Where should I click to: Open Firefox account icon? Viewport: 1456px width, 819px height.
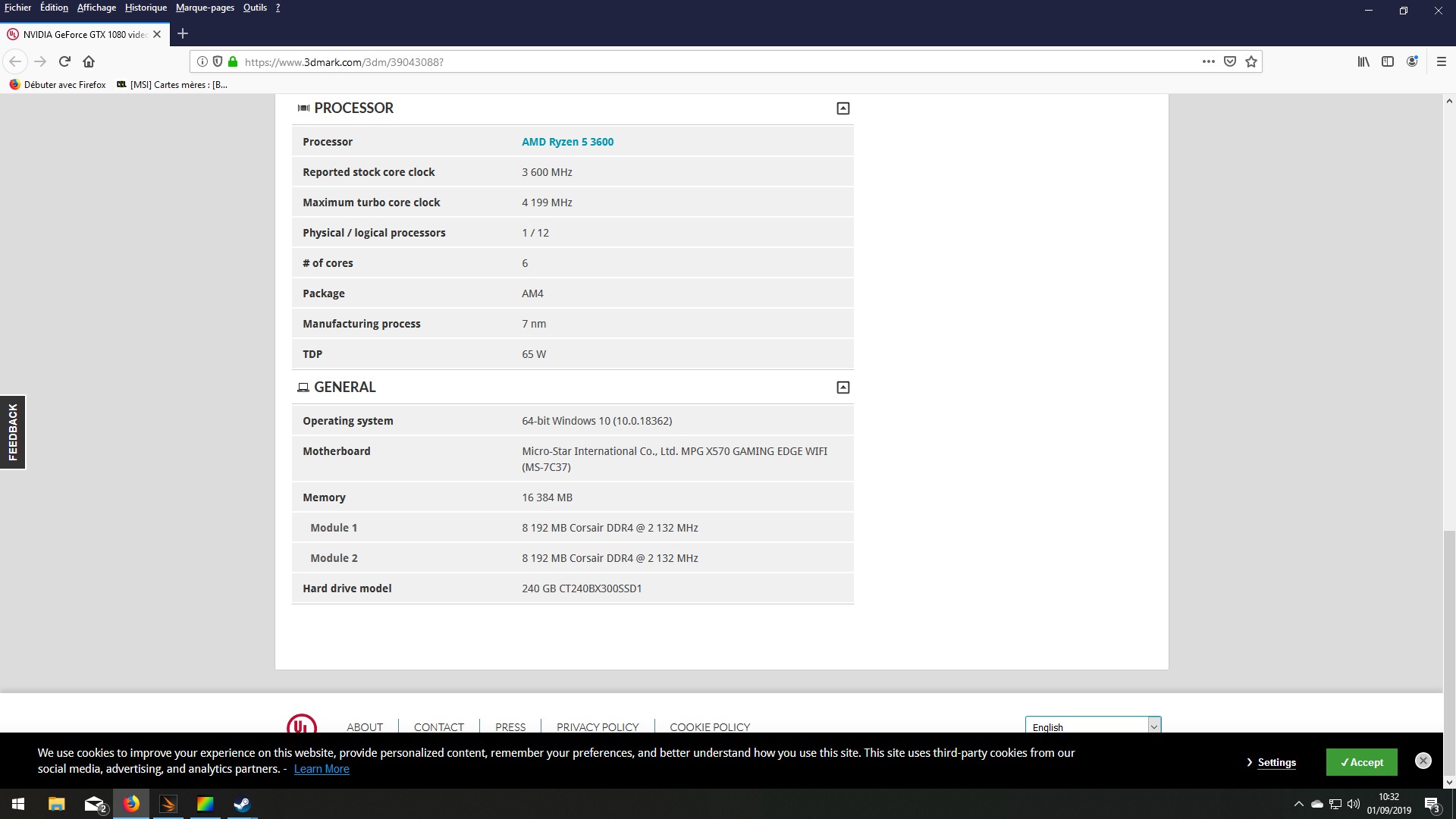tap(1412, 61)
